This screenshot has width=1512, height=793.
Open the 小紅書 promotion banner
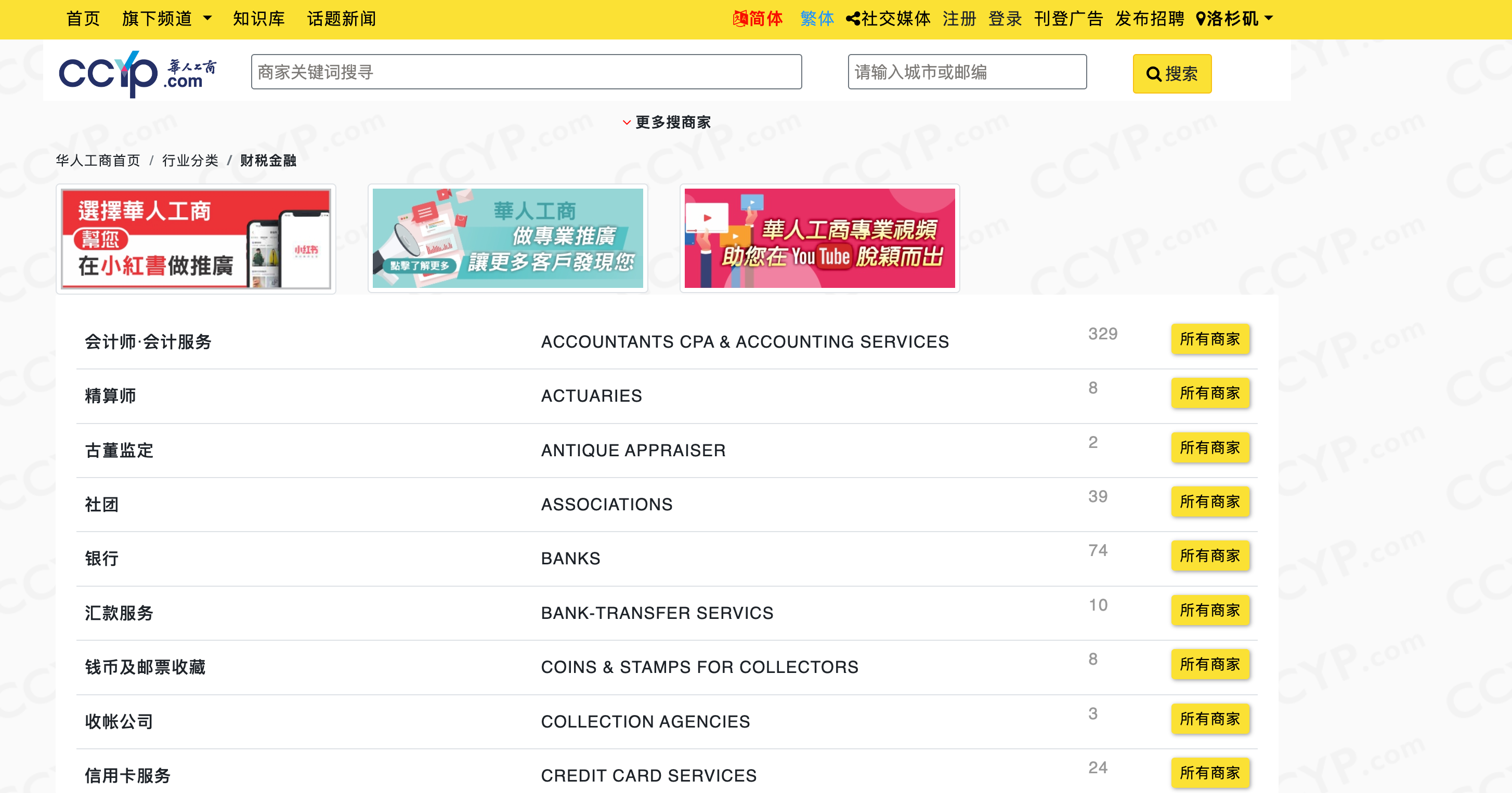coord(196,238)
